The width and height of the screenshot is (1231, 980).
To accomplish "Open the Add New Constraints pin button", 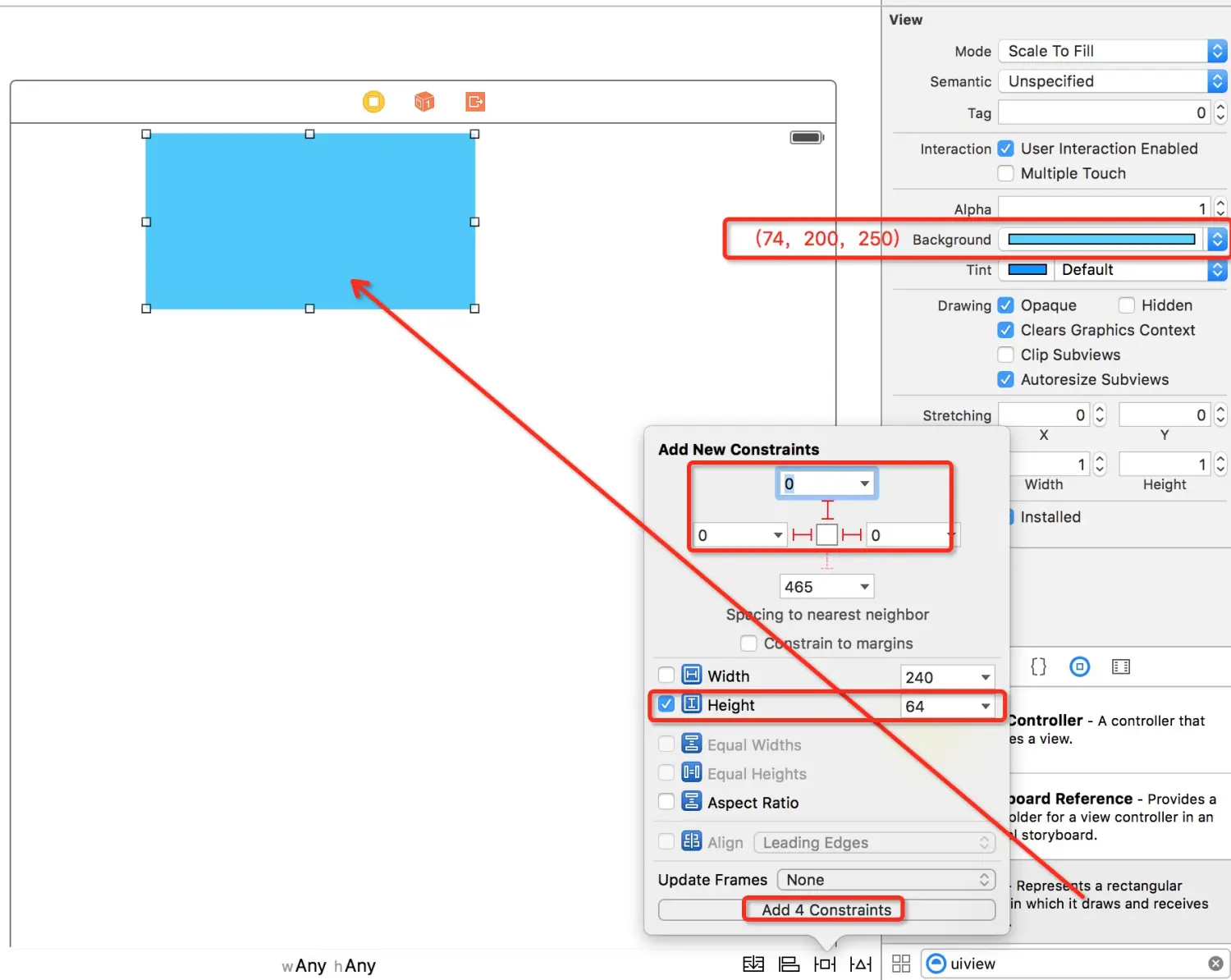I will click(x=825, y=964).
